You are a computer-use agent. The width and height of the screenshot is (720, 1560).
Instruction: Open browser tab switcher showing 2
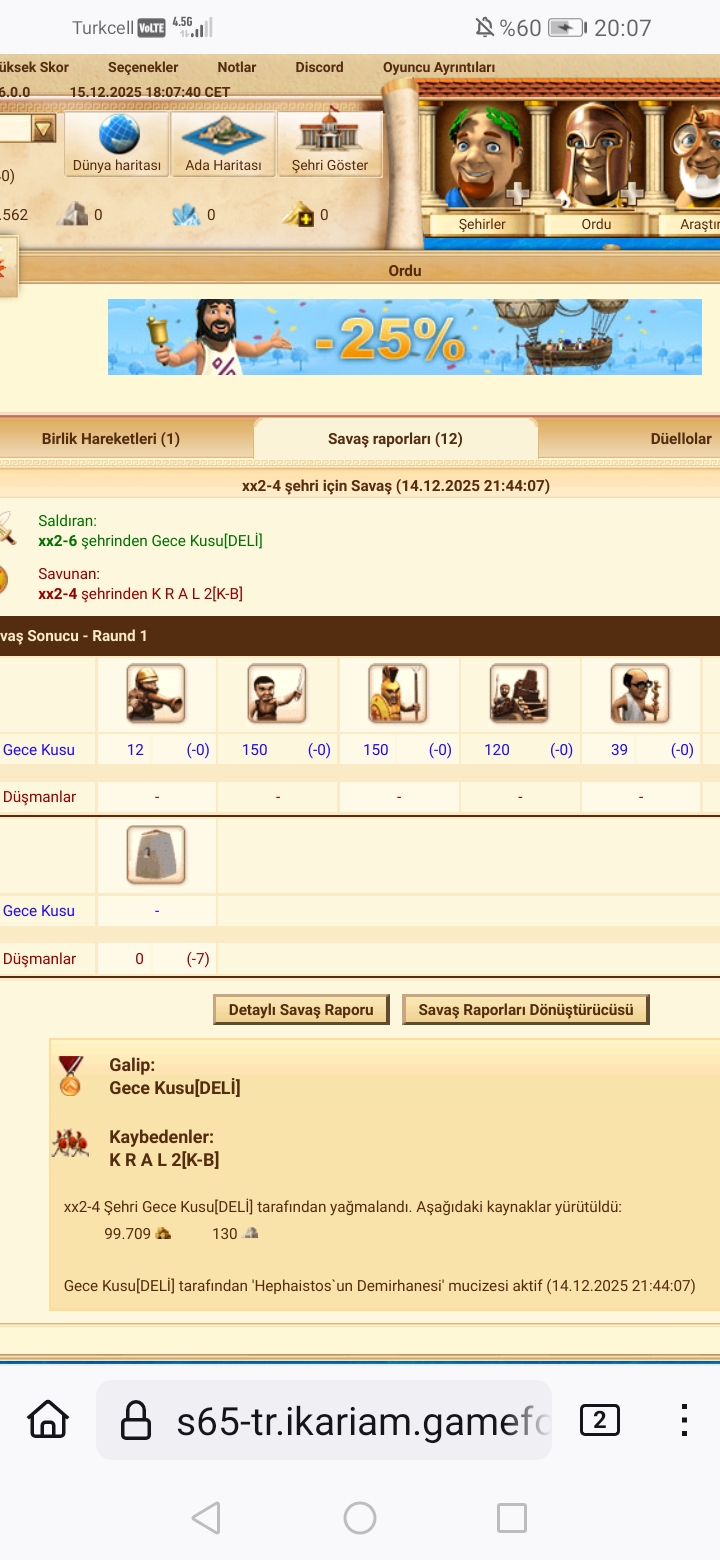pos(600,1420)
